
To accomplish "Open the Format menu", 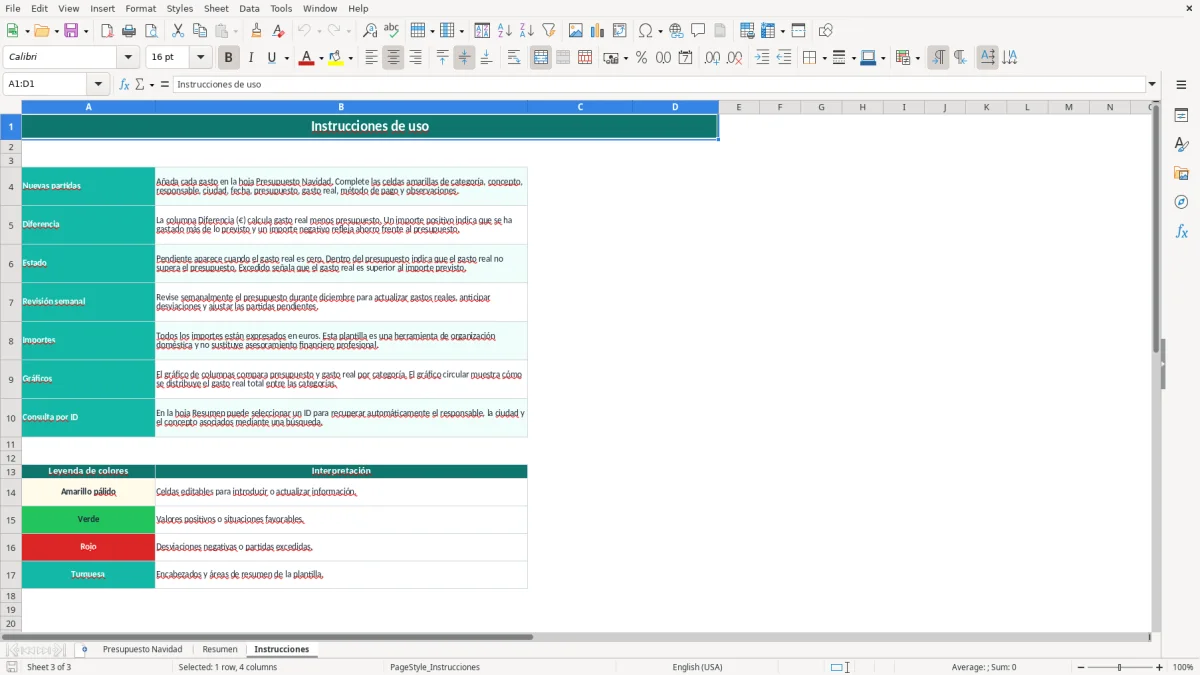I will click(x=141, y=8).
